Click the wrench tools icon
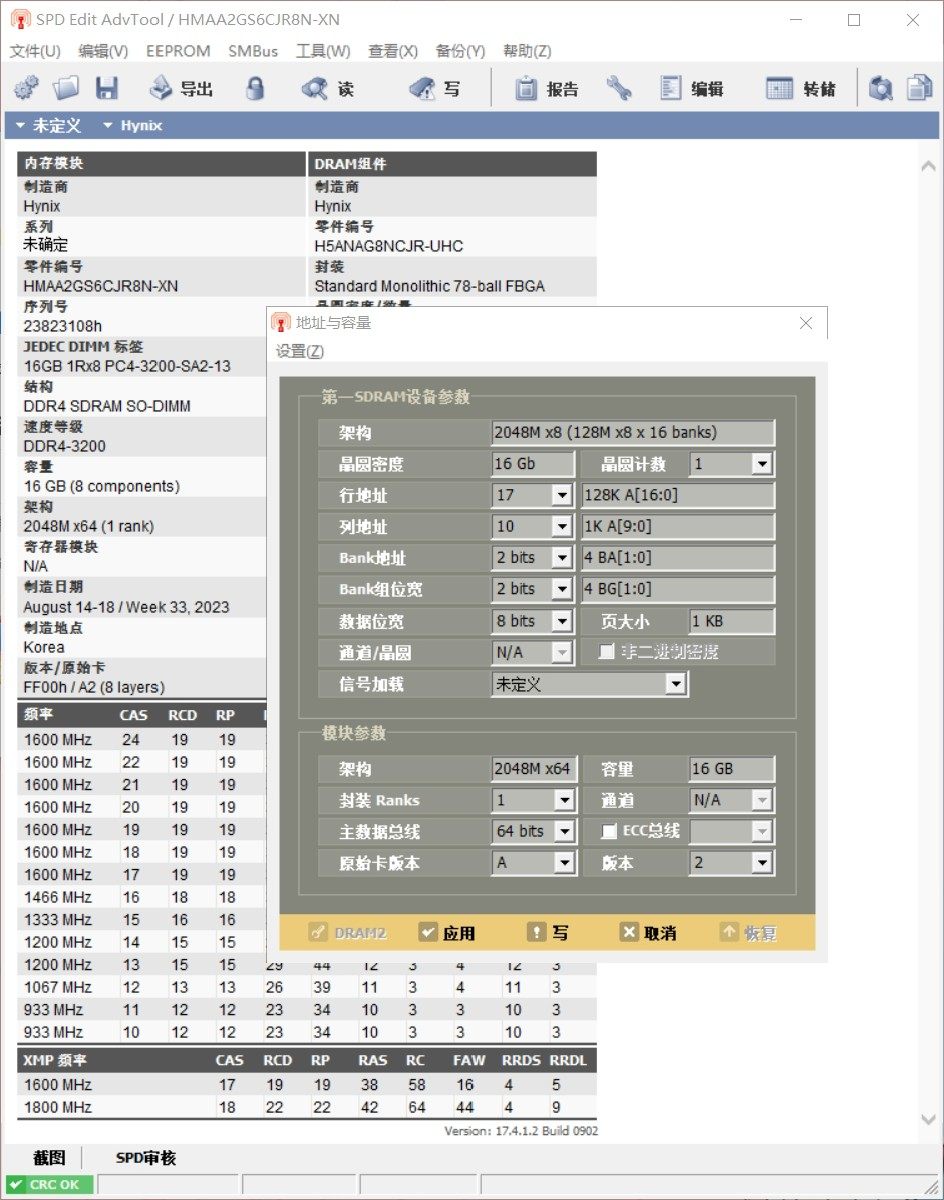 (619, 88)
